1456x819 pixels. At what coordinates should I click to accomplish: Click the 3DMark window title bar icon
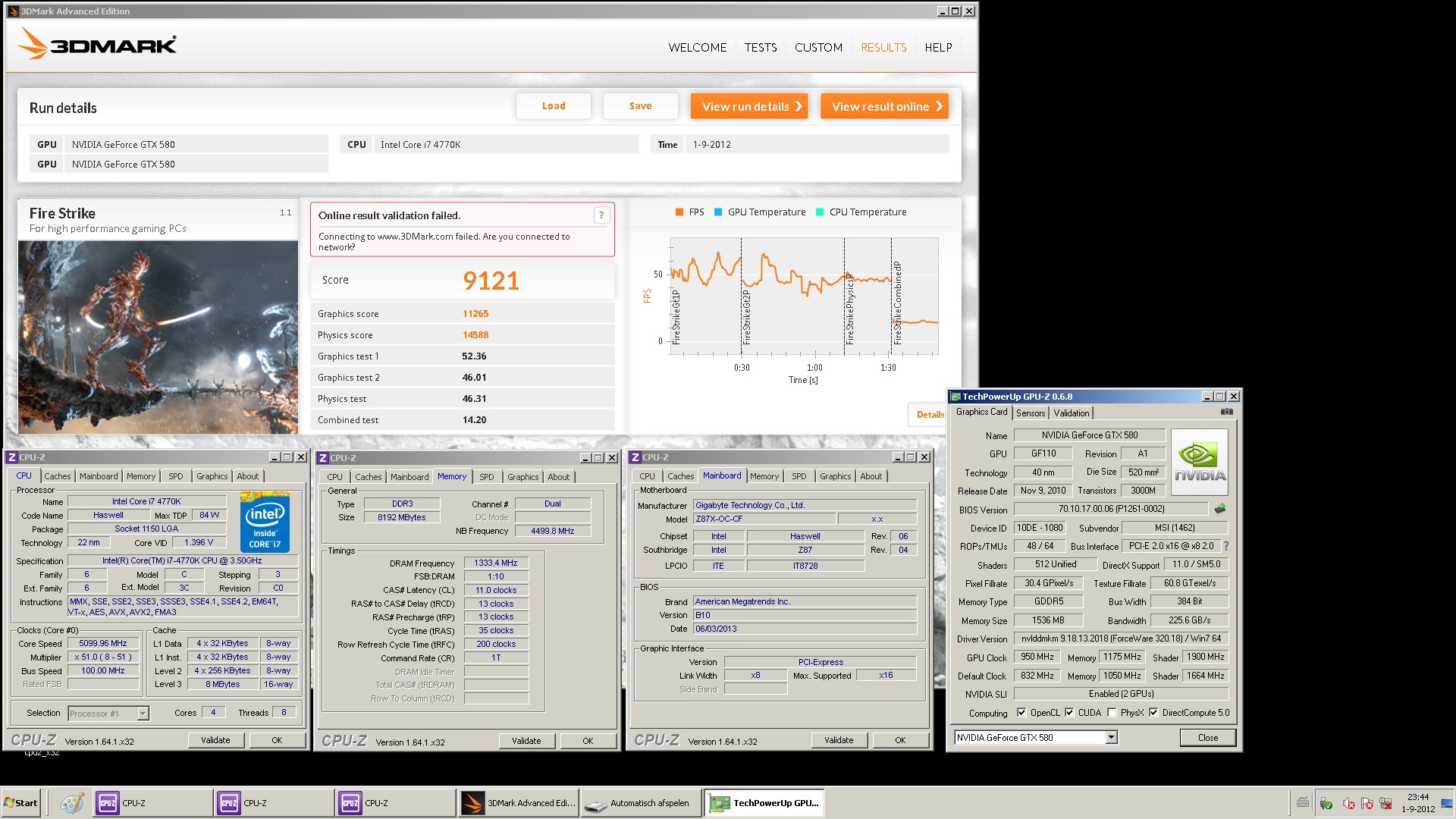[13, 11]
